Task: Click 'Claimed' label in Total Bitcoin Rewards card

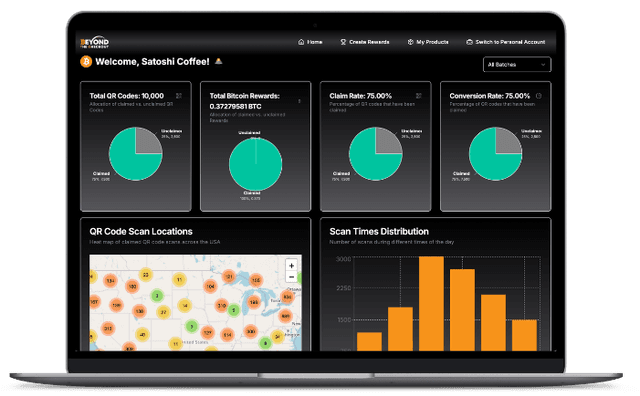Action: click(252, 193)
